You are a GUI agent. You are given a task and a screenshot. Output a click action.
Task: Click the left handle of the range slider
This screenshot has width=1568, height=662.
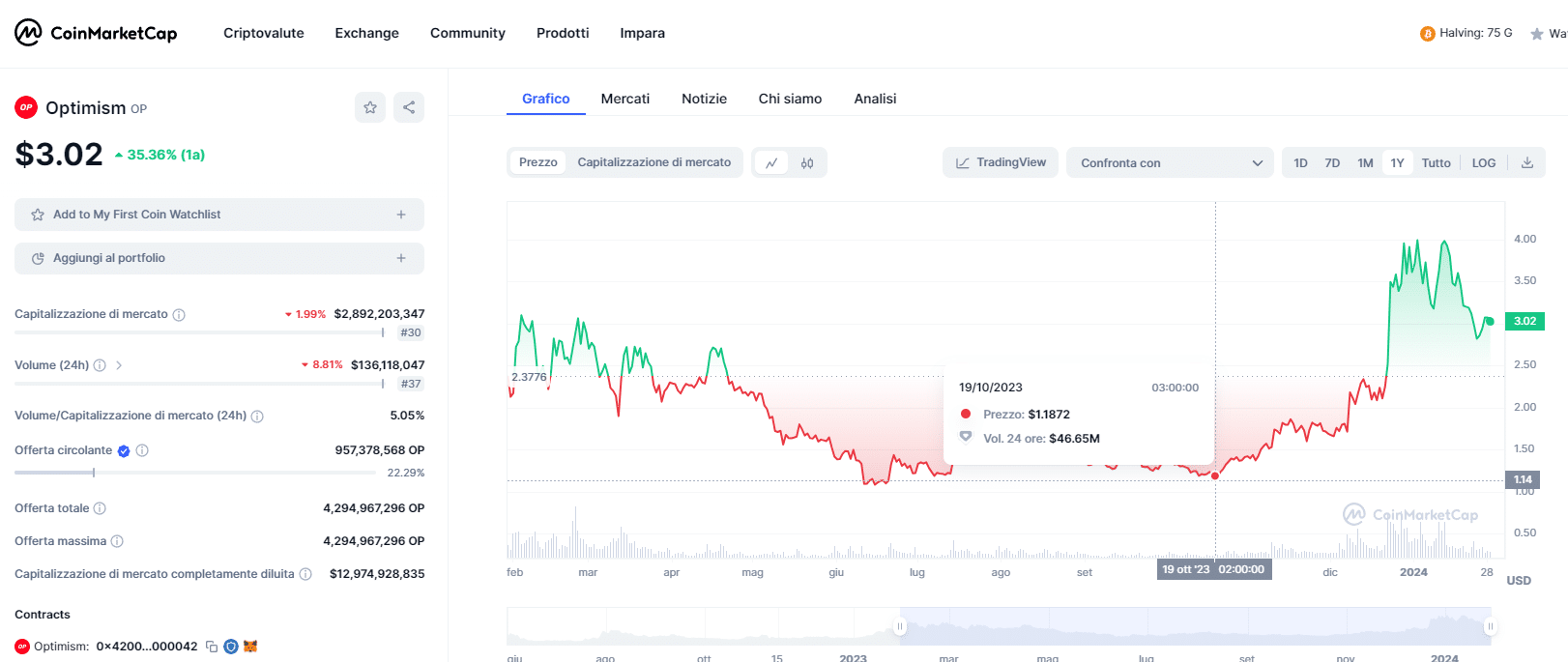click(x=900, y=626)
